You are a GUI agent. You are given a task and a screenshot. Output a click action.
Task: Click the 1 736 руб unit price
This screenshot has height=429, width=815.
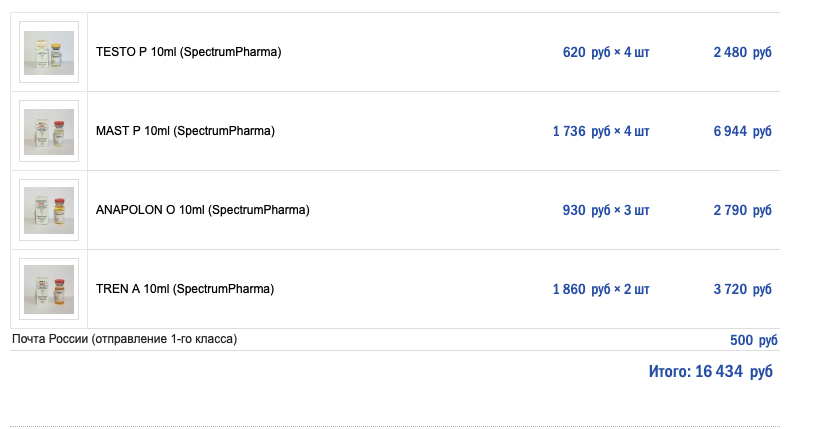[x=580, y=131]
